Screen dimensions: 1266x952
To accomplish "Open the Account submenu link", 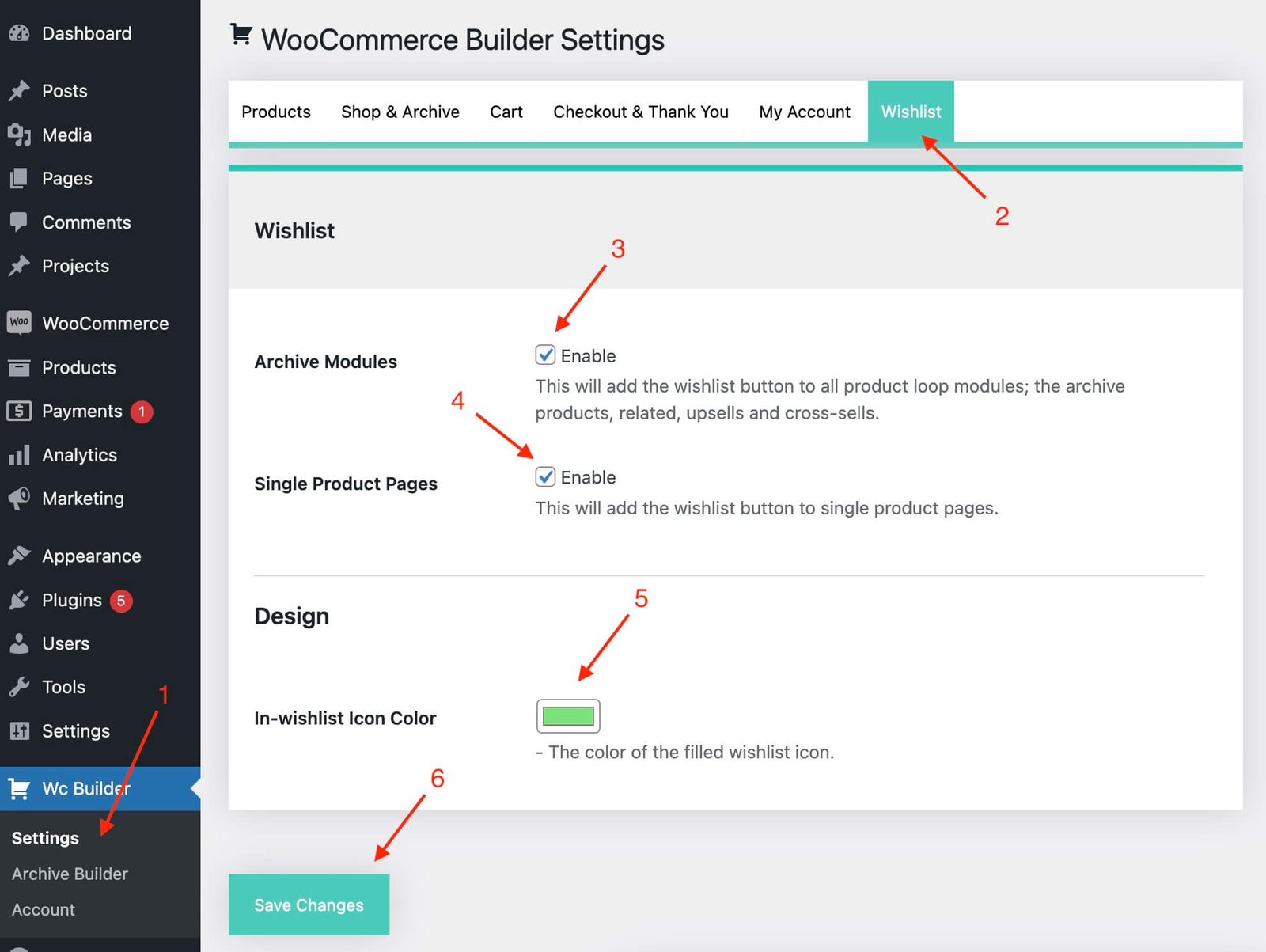I will pos(44,910).
